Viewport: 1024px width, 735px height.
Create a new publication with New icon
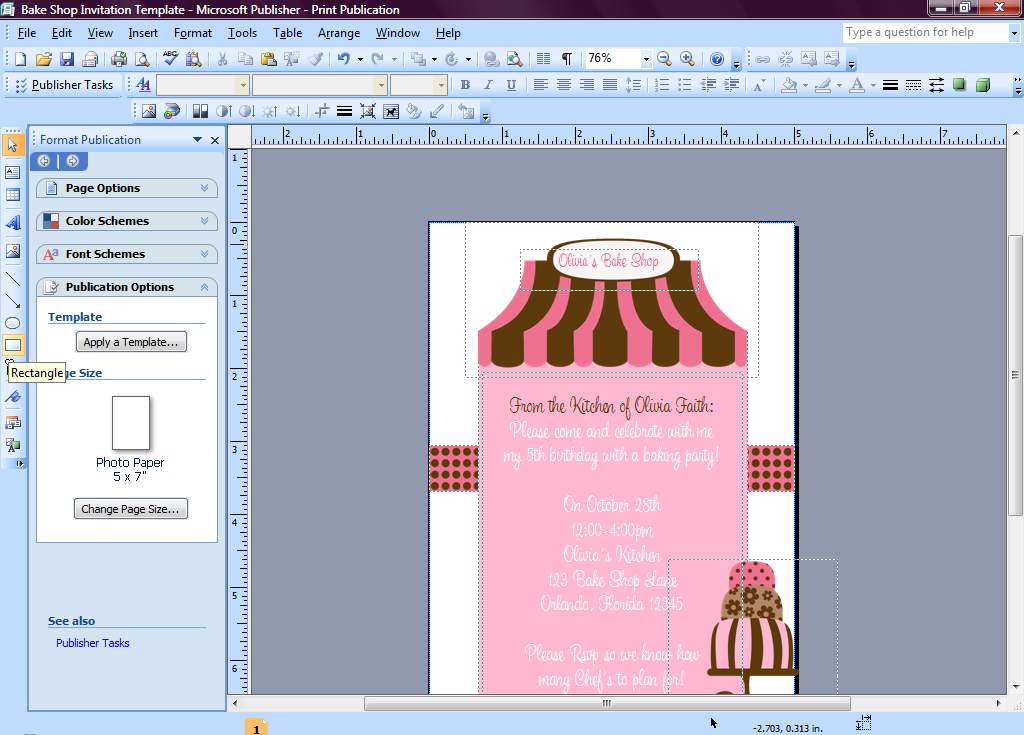coord(20,59)
